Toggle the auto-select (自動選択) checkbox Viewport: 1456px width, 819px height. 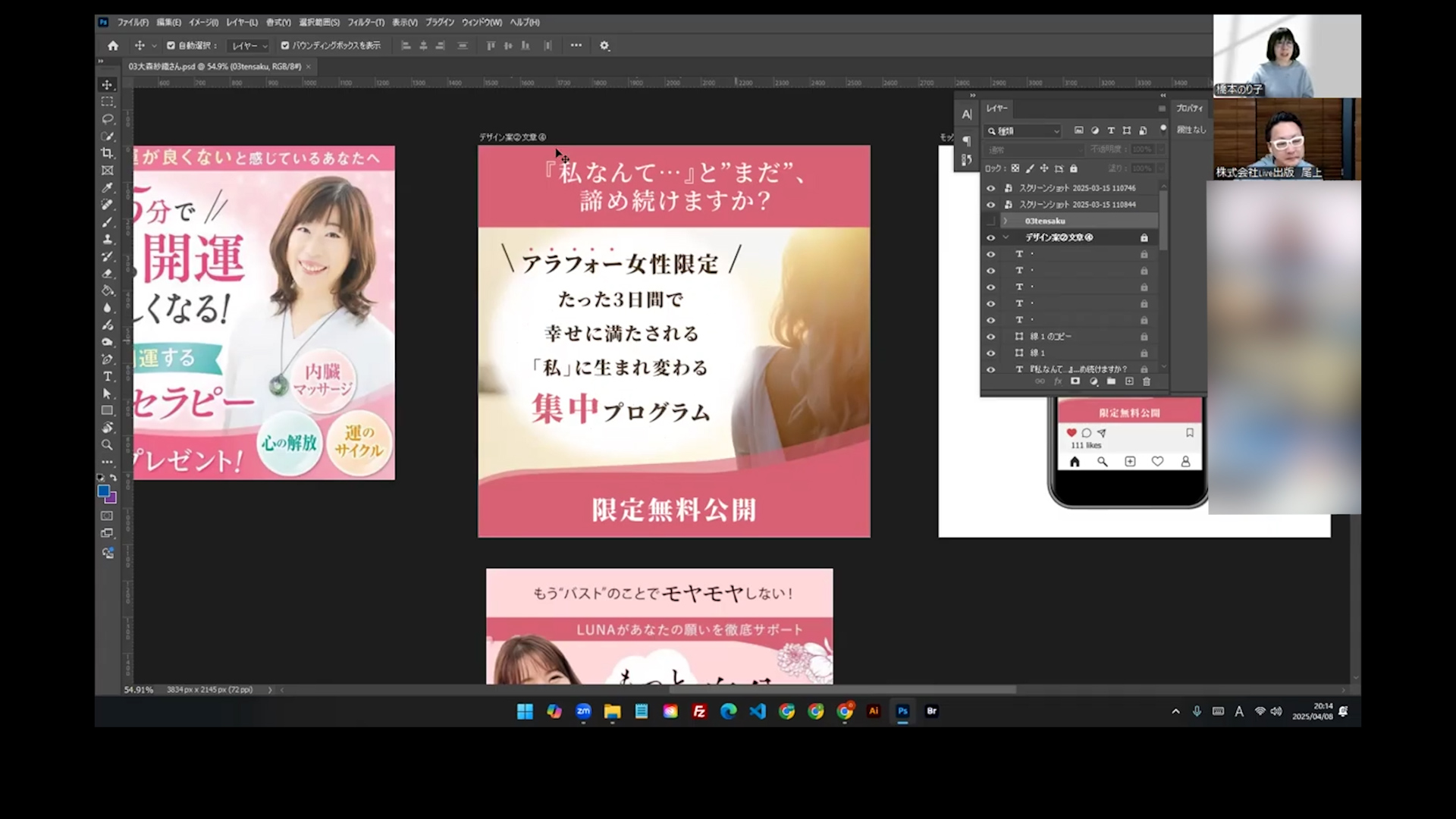(x=171, y=45)
